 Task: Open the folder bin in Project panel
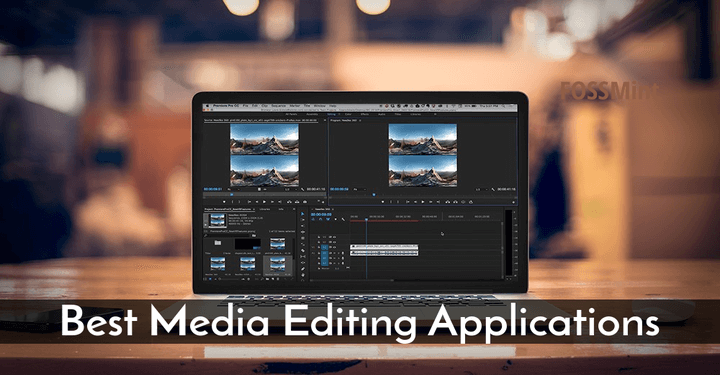[218, 243]
